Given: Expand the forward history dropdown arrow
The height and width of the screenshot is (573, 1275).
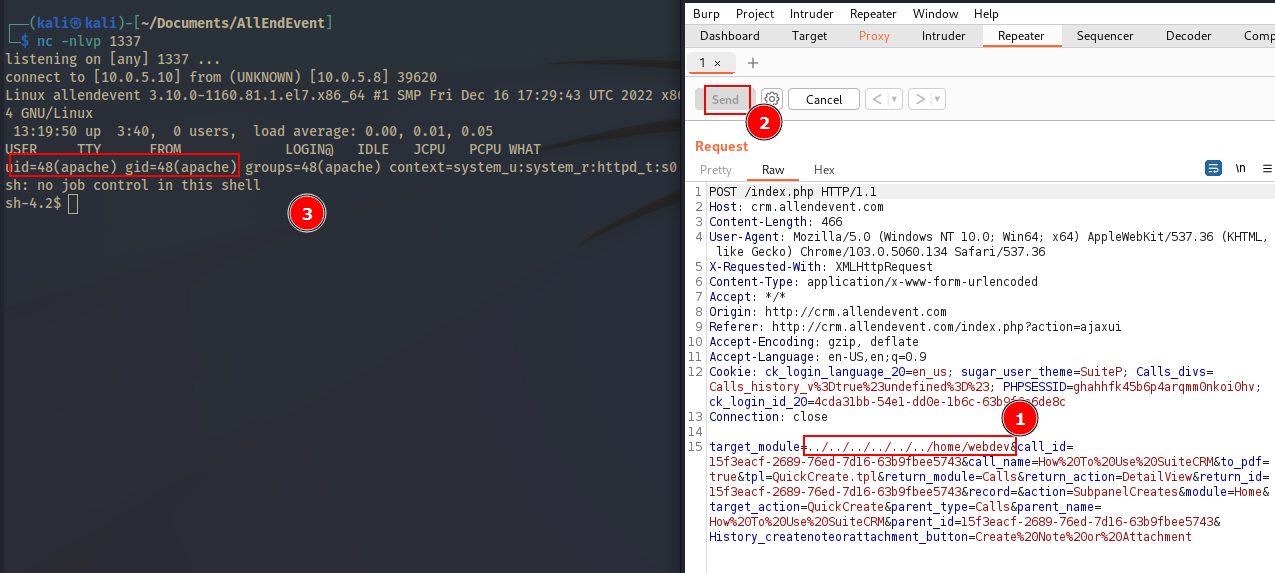Looking at the screenshot, I should pyautogui.click(x=939, y=99).
